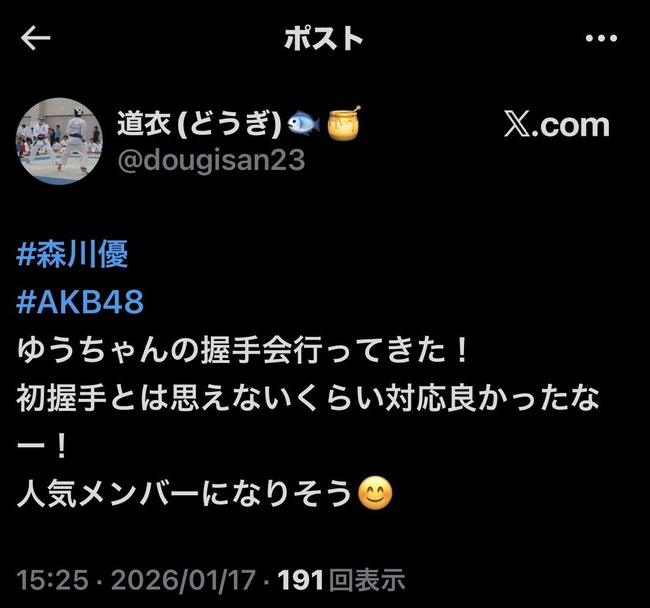Click the ポスト header title
This screenshot has width=650, height=608.
(324, 38)
